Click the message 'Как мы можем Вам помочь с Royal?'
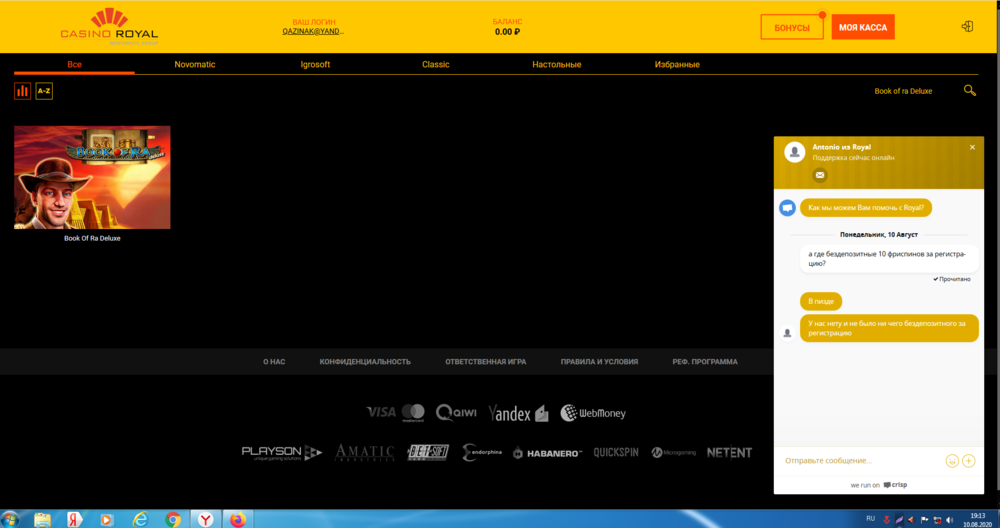1000x528 pixels. click(865, 207)
